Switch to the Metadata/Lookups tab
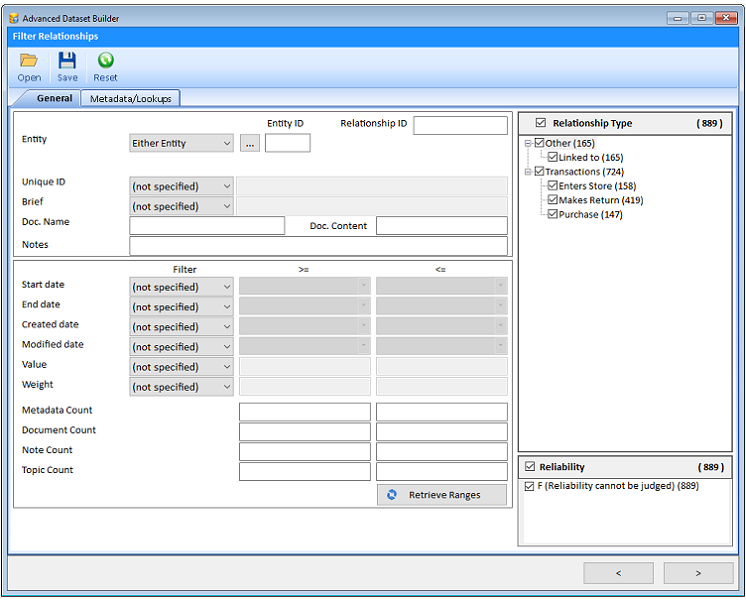This screenshot has height=600, width=746. coord(130,99)
